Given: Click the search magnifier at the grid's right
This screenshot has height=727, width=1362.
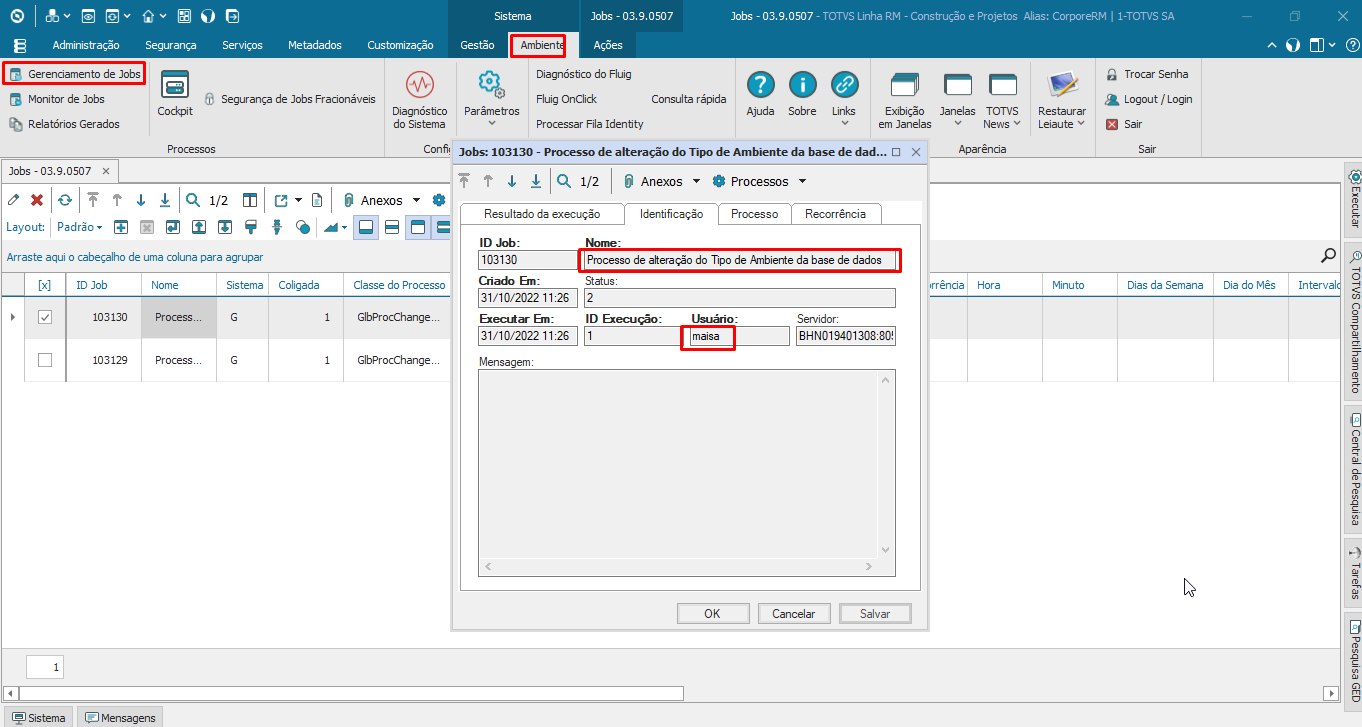Looking at the screenshot, I should [1329, 256].
